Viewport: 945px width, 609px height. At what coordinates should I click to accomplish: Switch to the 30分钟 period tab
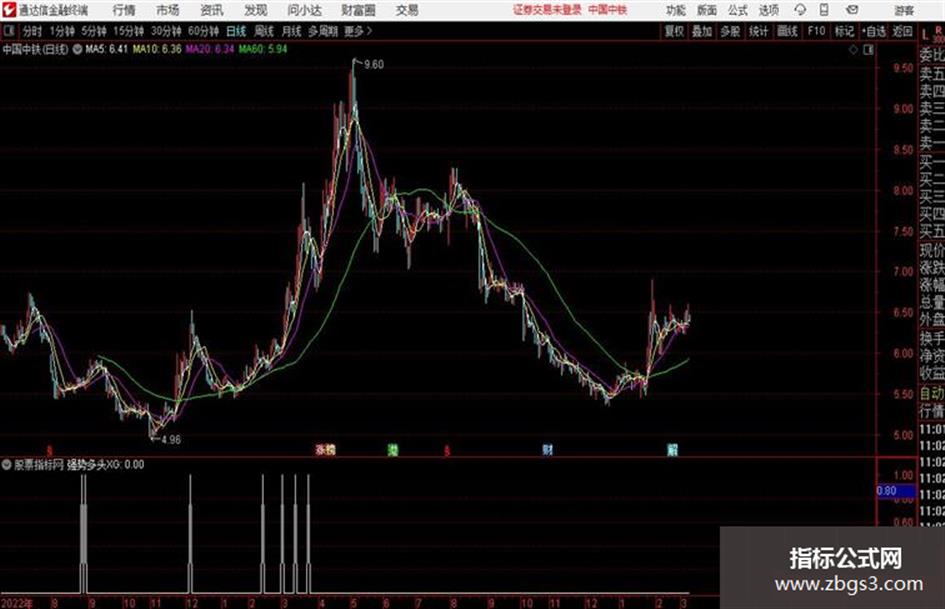coord(166,31)
